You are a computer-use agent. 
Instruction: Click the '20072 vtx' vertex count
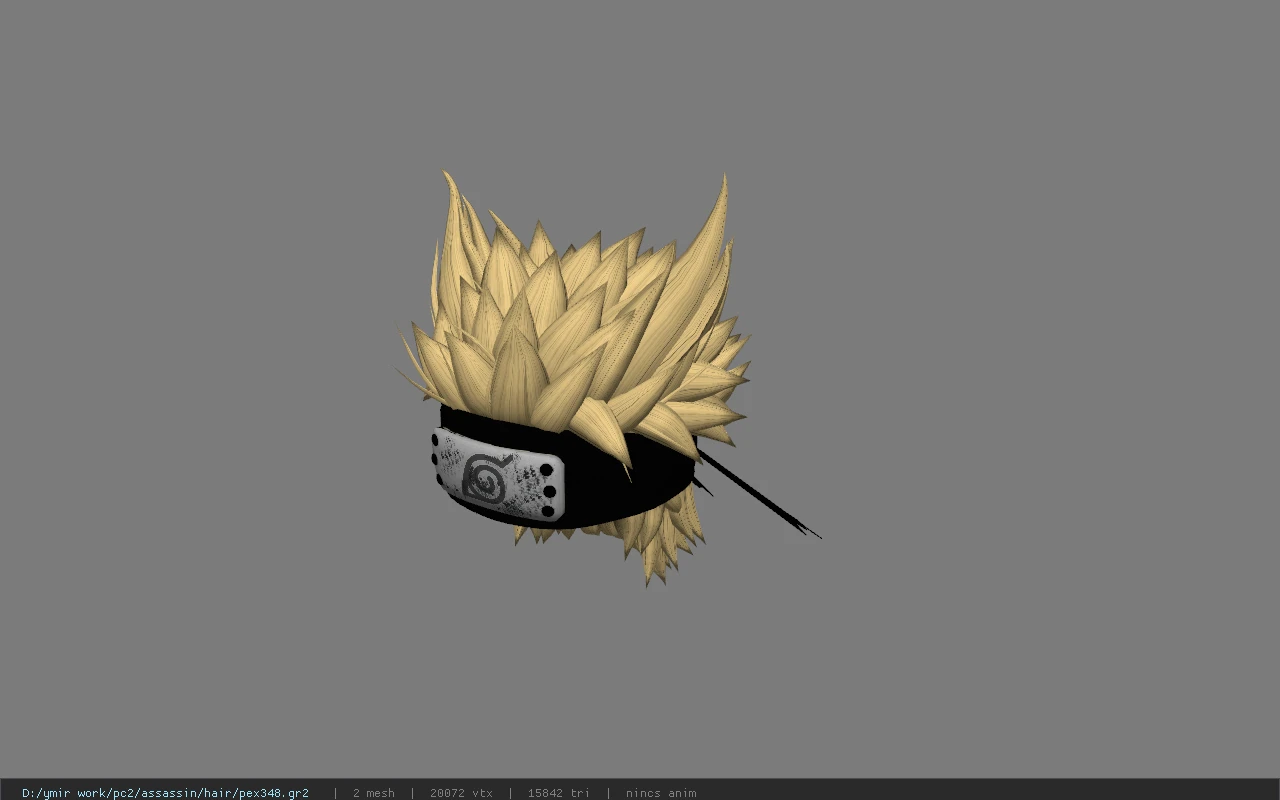tap(461, 793)
